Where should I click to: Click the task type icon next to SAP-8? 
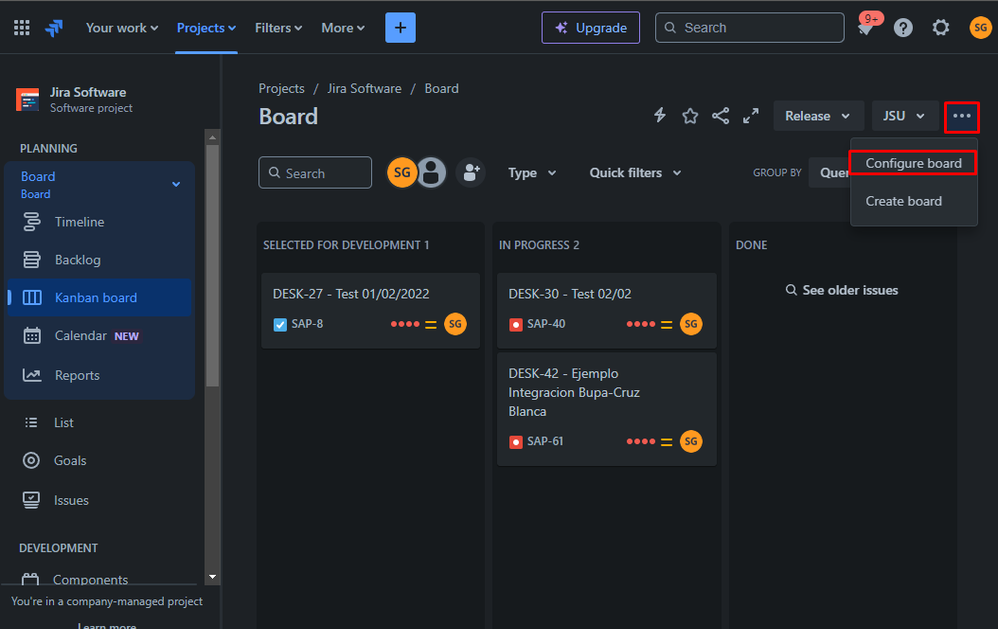pos(280,325)
